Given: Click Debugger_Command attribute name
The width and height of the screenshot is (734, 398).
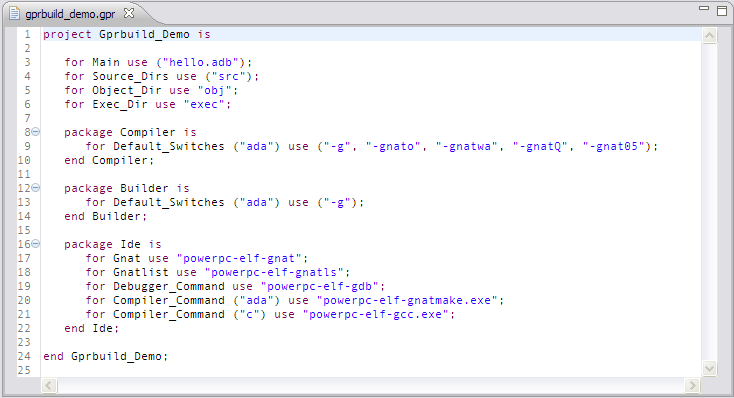Looking at the screenshot, I should (169, 287).
